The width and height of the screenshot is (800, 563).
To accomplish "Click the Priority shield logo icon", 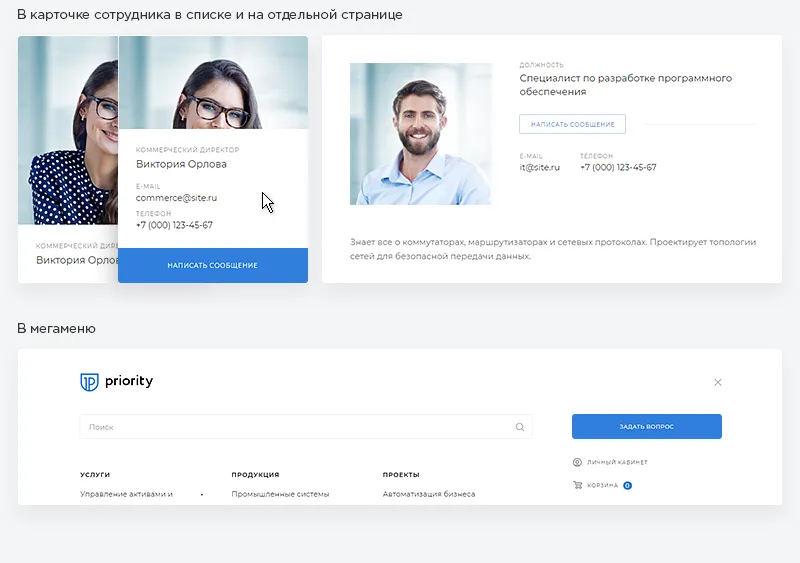I will click(89, 382).
